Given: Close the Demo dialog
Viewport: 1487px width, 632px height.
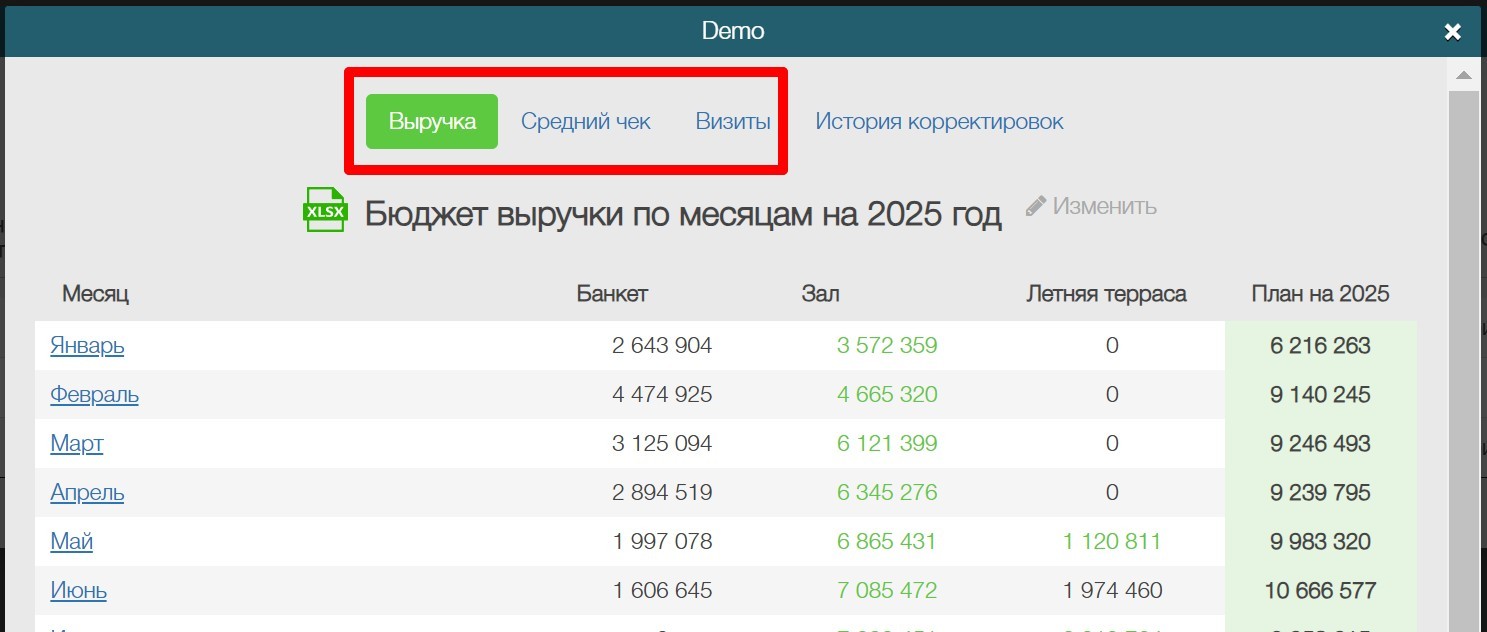Looking at the screenshot, I should (x=1452, y=31).
